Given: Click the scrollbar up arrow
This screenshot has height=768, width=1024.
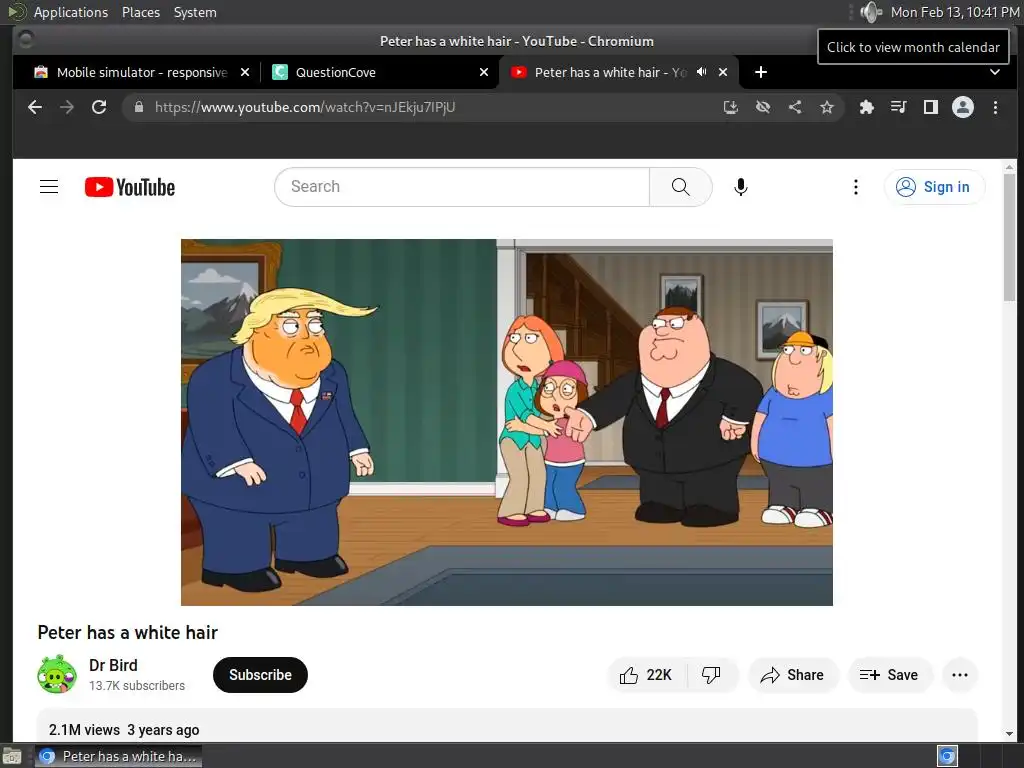Looking at the screenshot, I should pos(1010,167).
